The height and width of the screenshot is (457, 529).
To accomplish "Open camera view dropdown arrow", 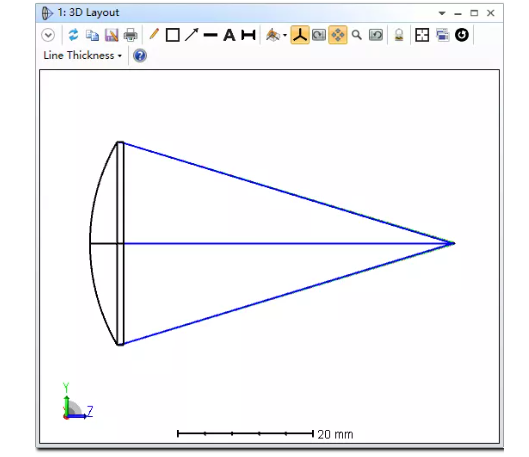I will coord(285,35).
